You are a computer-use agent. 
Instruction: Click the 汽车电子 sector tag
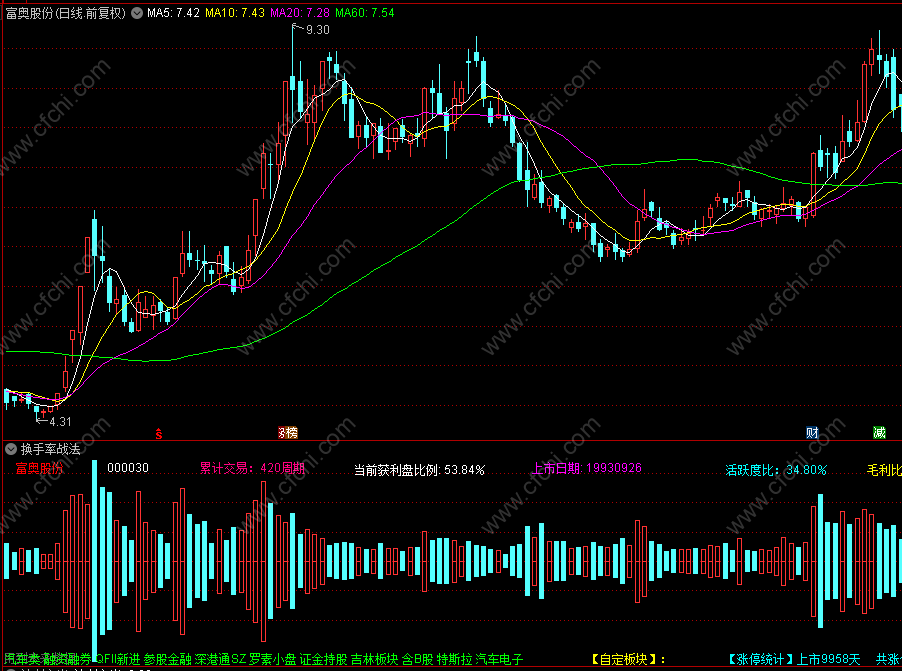[x=499, y=659]
